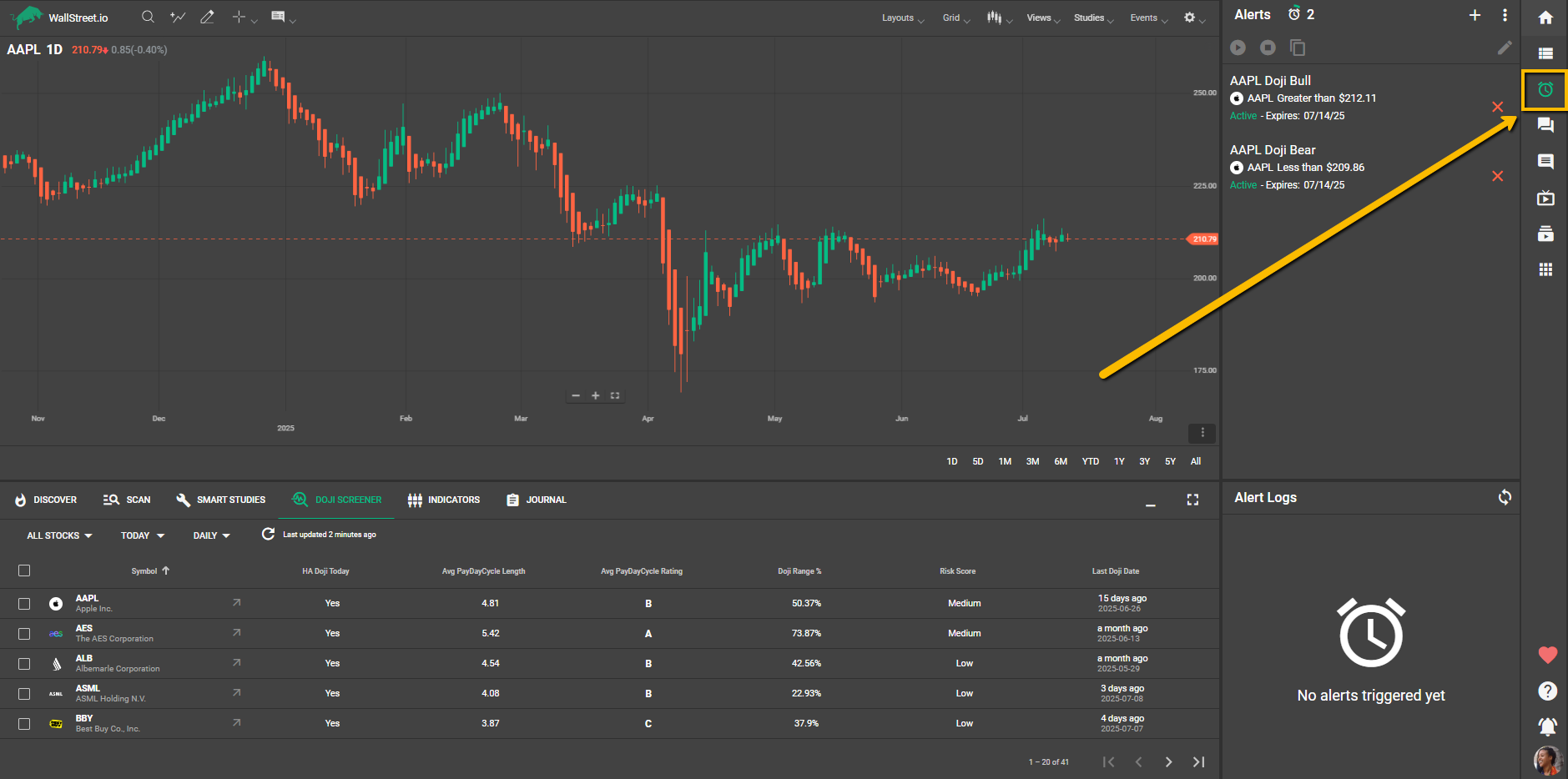Reset chart zoom fit button
1568x779 pixels.
click(x=615, y=395)
